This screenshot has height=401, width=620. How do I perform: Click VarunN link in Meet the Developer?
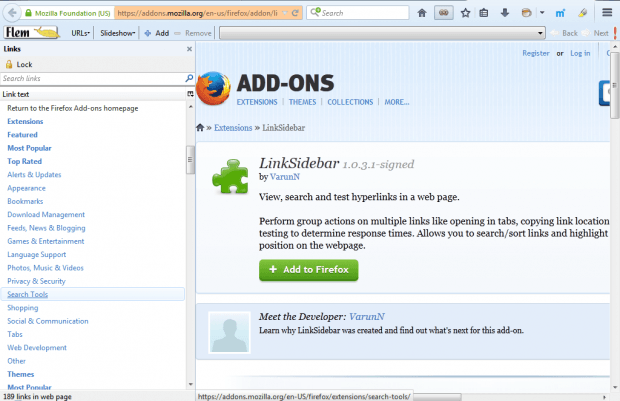coord(367,317)
